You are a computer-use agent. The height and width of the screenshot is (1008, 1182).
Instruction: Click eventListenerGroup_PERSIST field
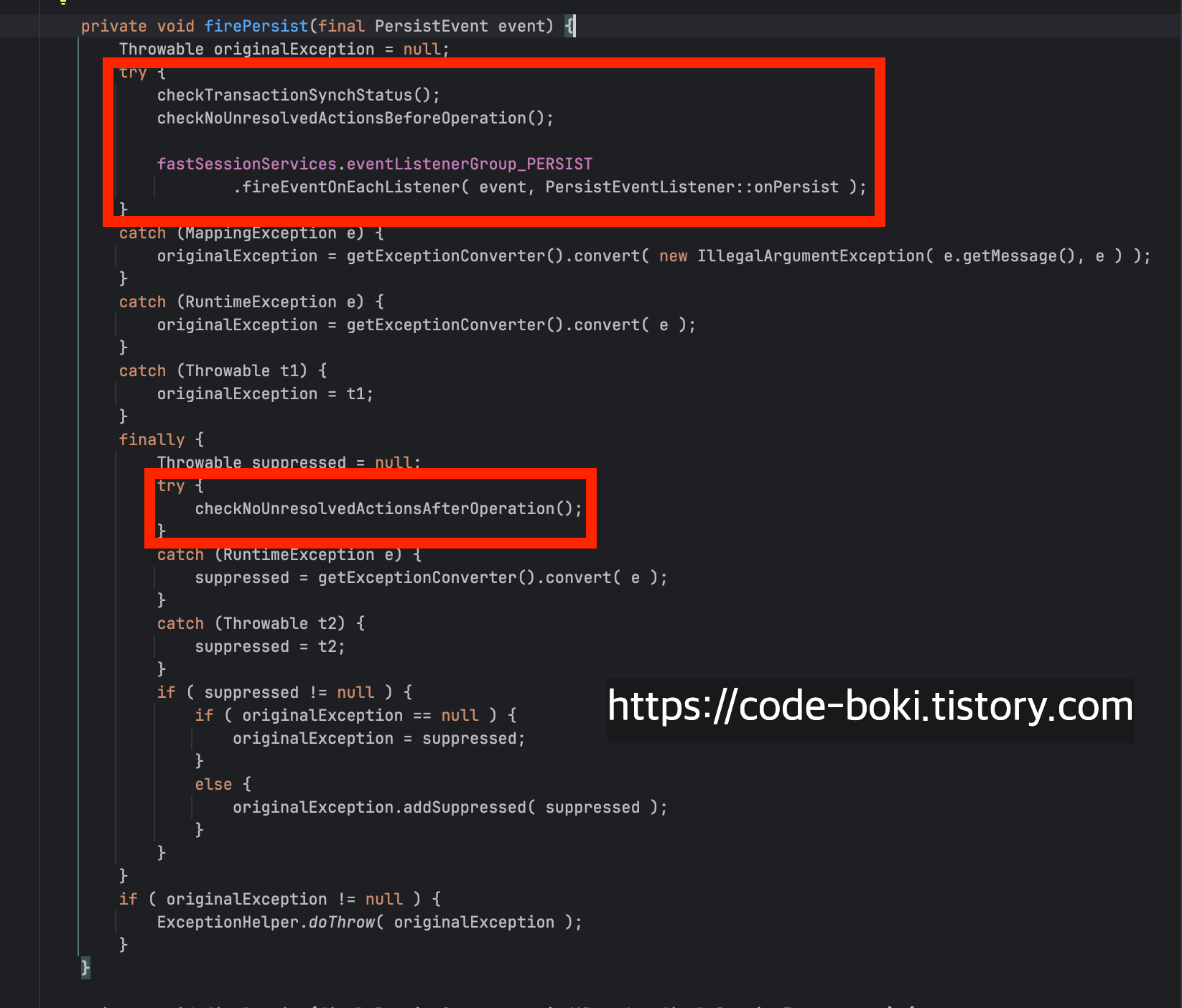[470, 164]
